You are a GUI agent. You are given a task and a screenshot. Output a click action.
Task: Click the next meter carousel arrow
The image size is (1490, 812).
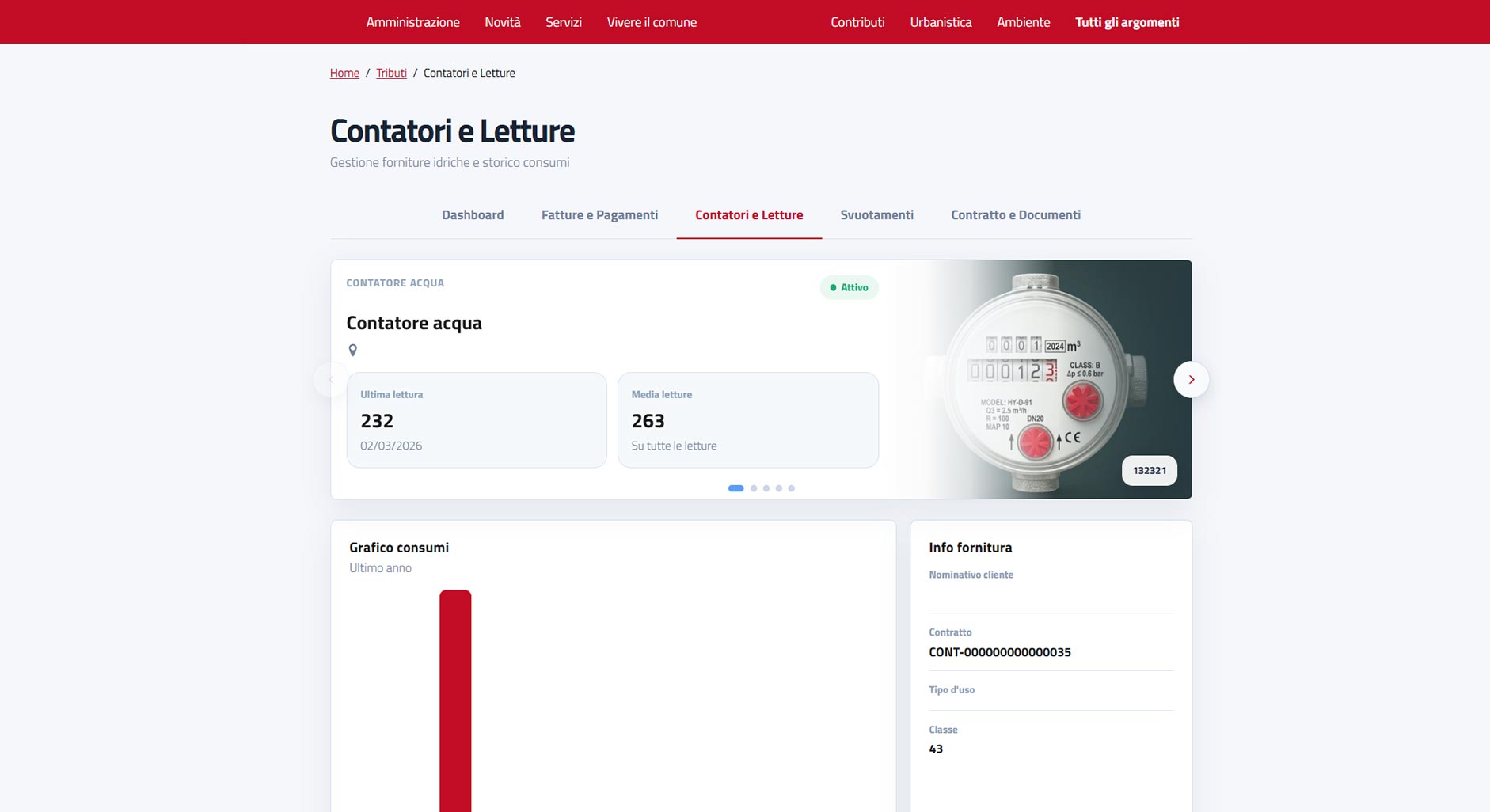1191,380
